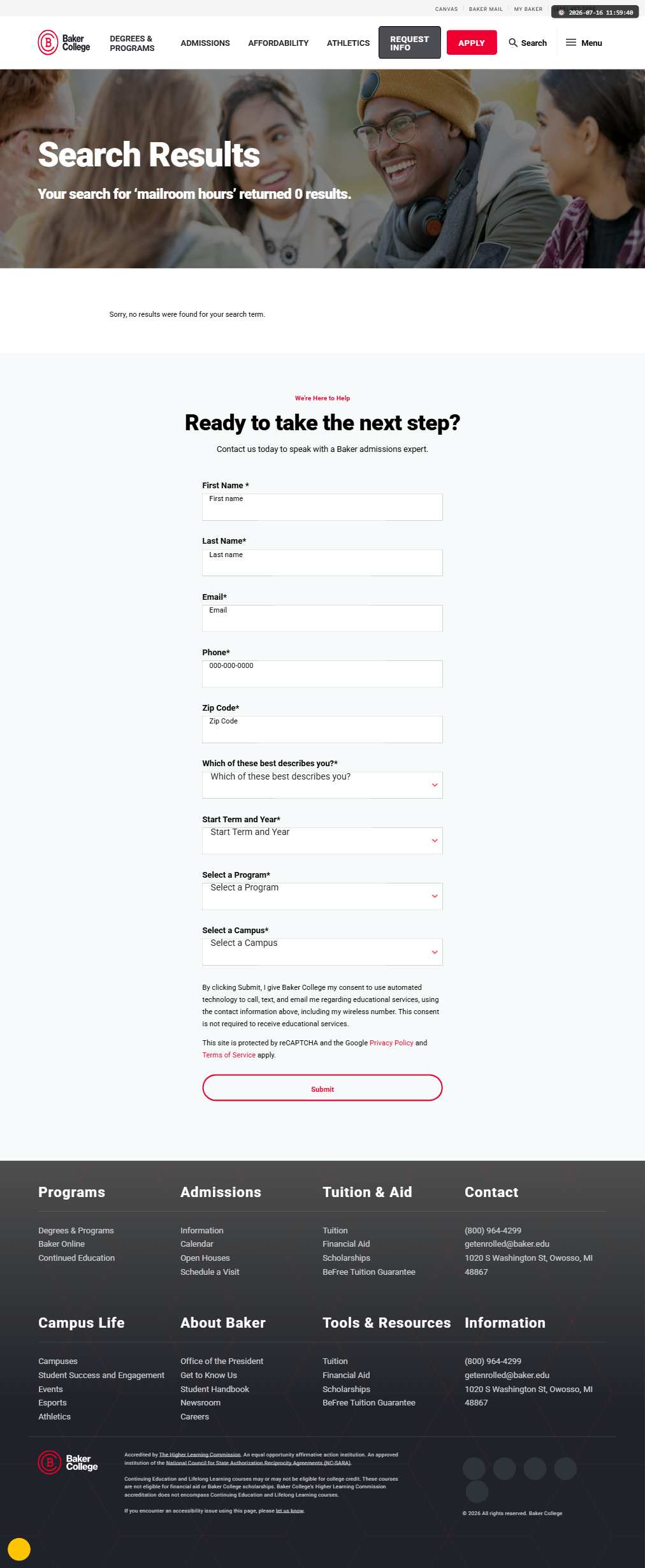Open the Google Privacy Policy link
The width and height of the screenshot is (645, 1568).
coord(391,1043)
